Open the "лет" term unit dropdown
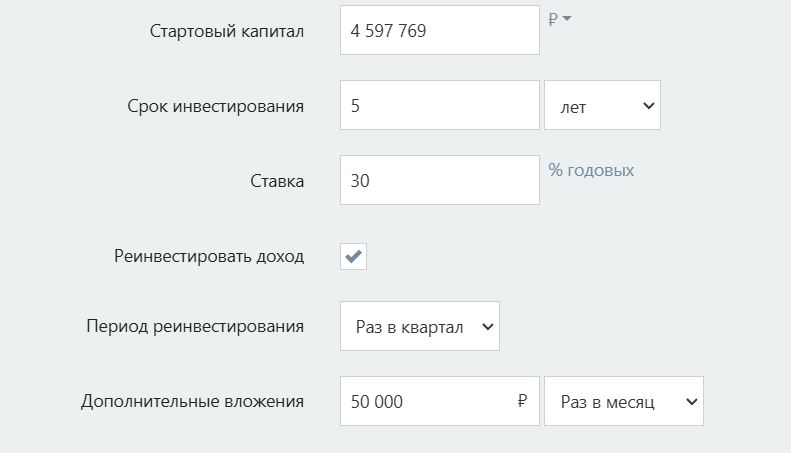Screen dimensions: 791x453 tap(602, 105)
